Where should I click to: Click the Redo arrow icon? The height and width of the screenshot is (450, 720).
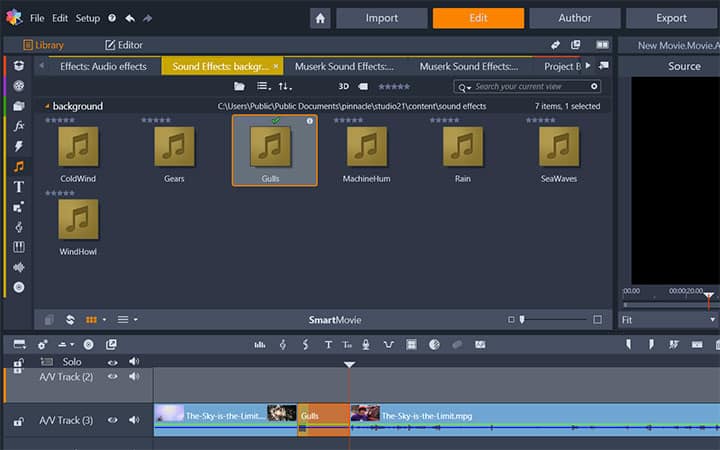coord(147,18)
